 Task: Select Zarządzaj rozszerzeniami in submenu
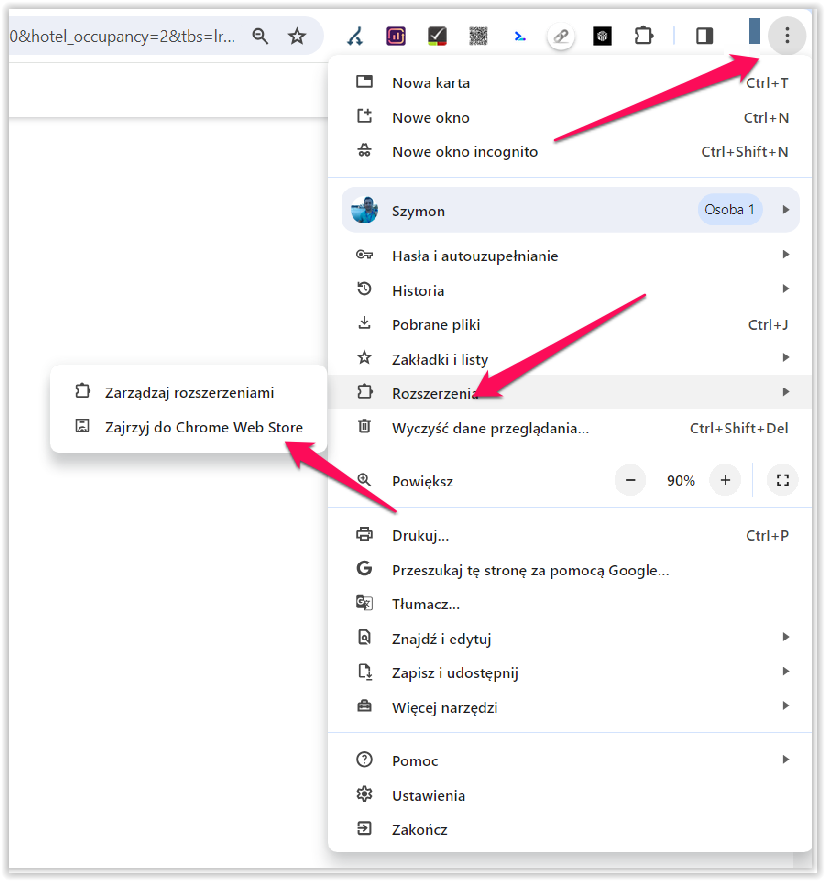pyautogui.click(x=188, y=392)
